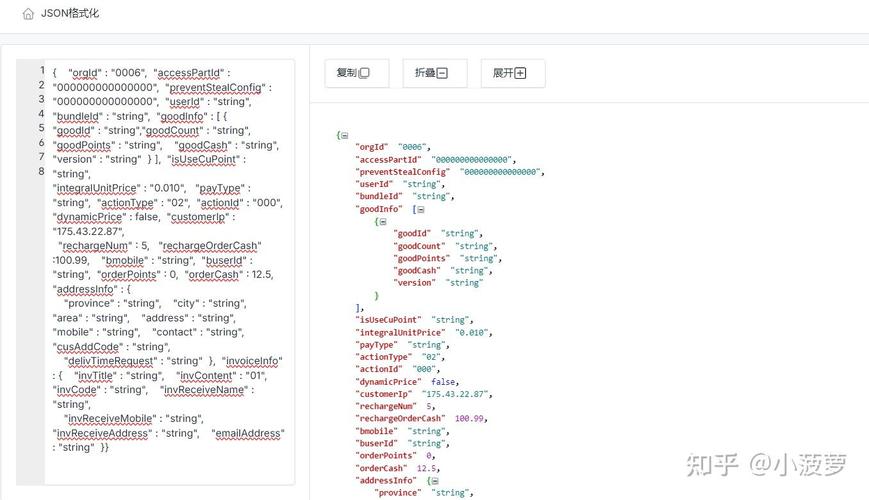This screenshot has width=869, height=500.
Task: Select the "goodId" key in formatted output
Action: point(412,233)
